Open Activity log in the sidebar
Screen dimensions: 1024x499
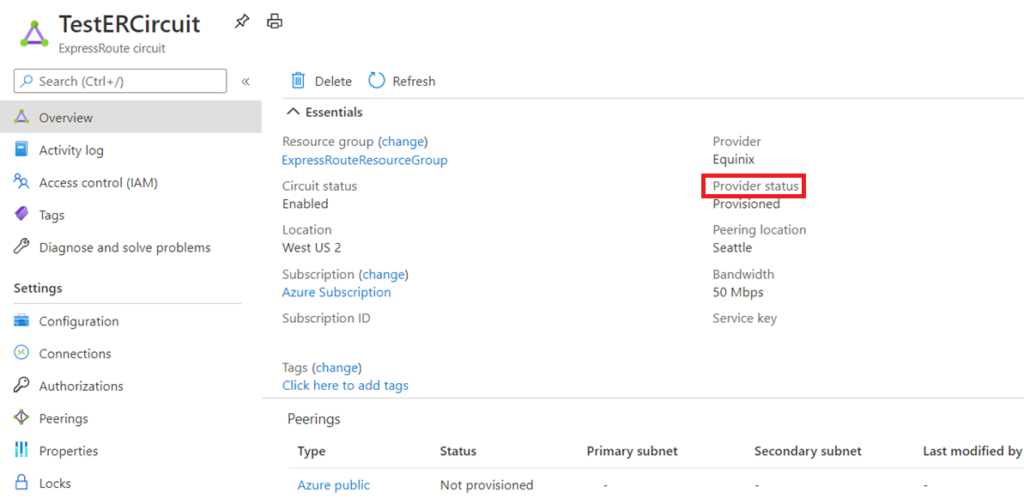tap(131, 150)
